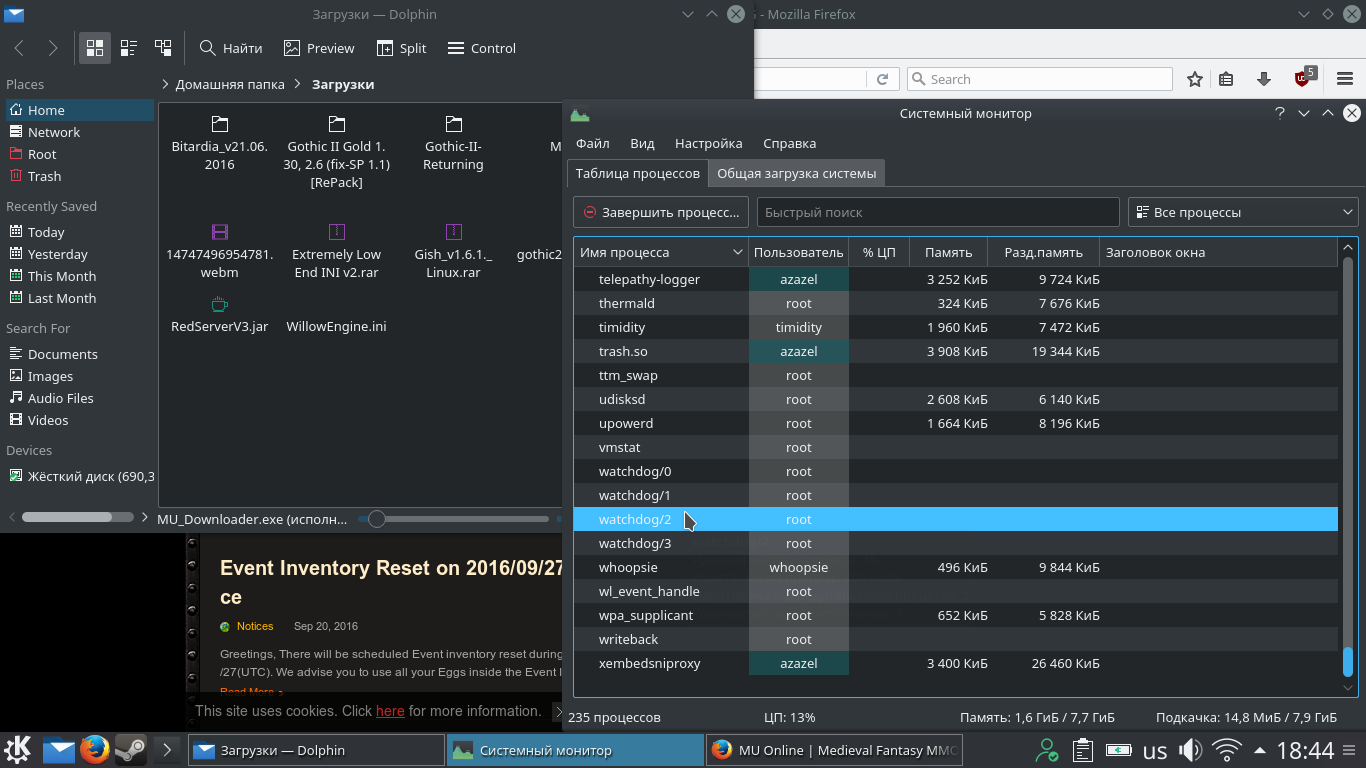The width and height of the screenshot is (1366, 768).
Task: Go back in Dolphin navigation
Action: pos(20,48)
